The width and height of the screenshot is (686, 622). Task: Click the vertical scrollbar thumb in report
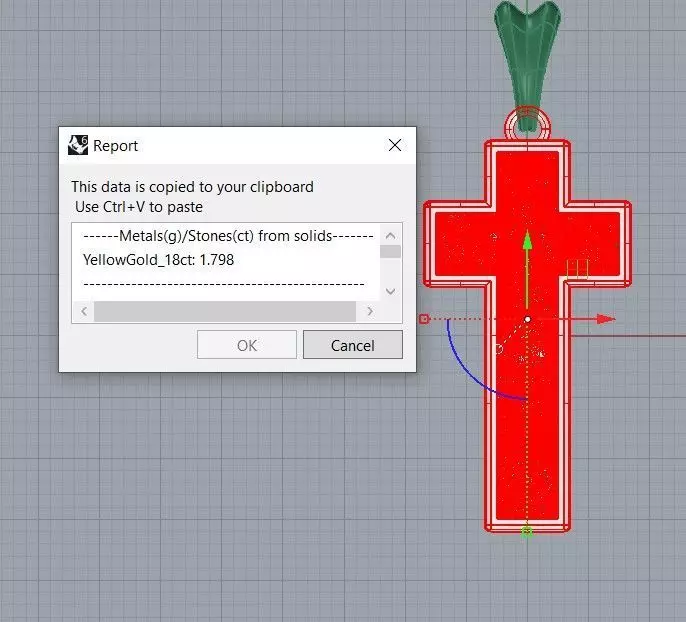coord(390,252)
